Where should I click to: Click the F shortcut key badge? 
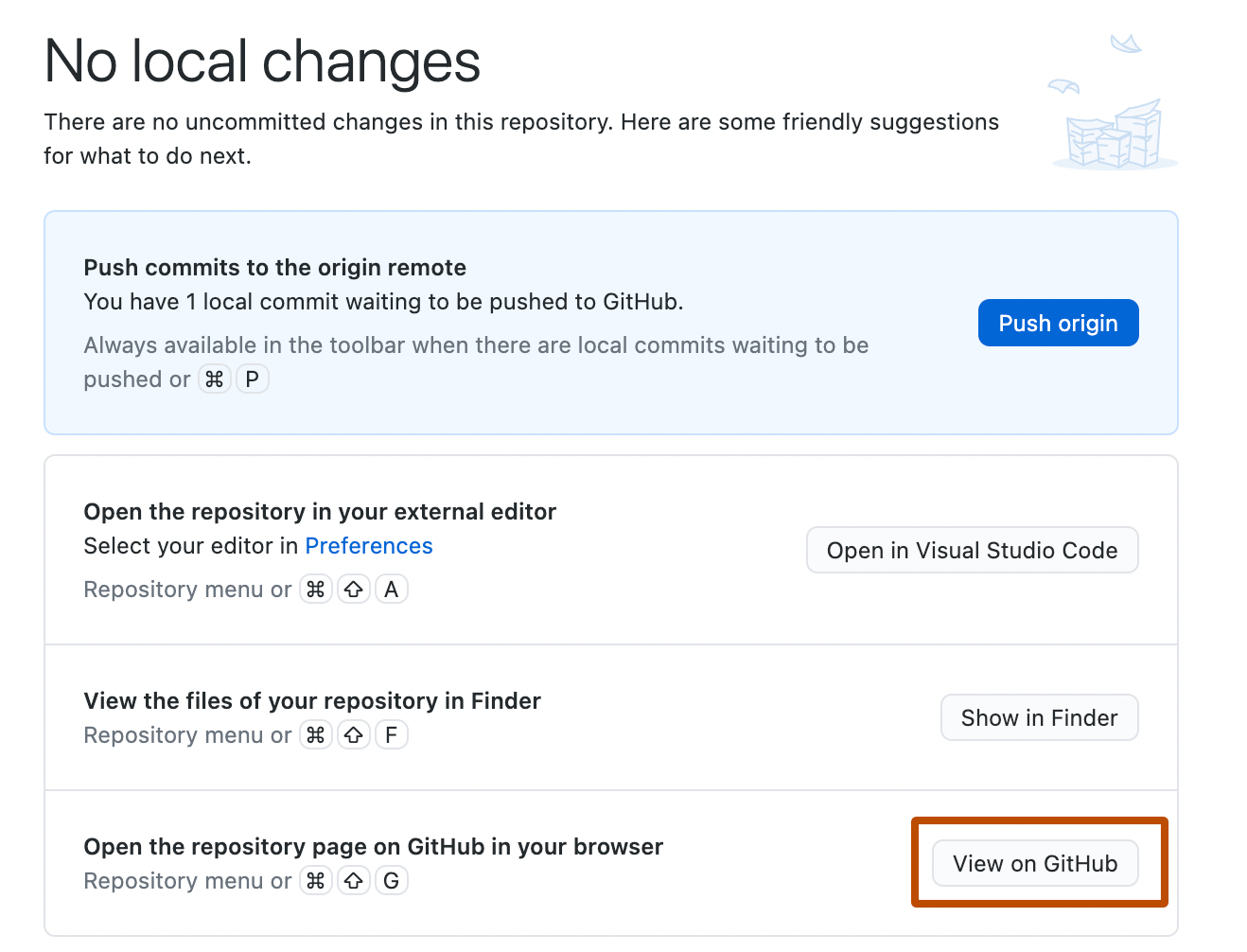(392, 734)
